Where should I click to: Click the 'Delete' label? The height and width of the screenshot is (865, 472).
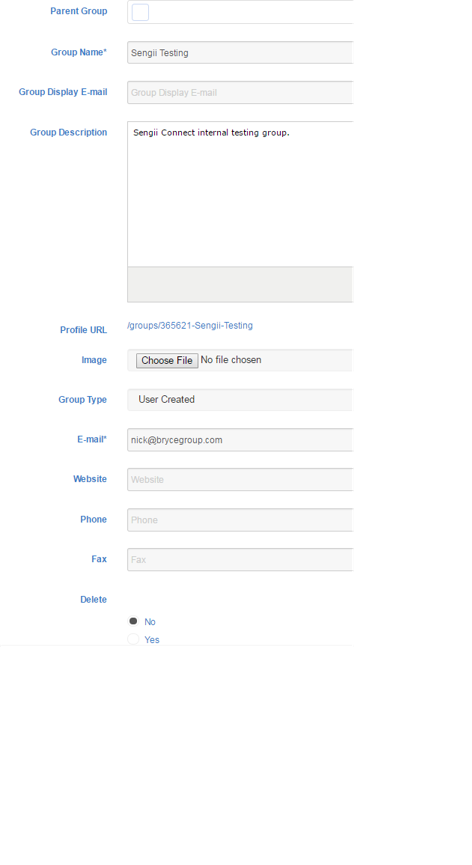click(x=93, y=599)
